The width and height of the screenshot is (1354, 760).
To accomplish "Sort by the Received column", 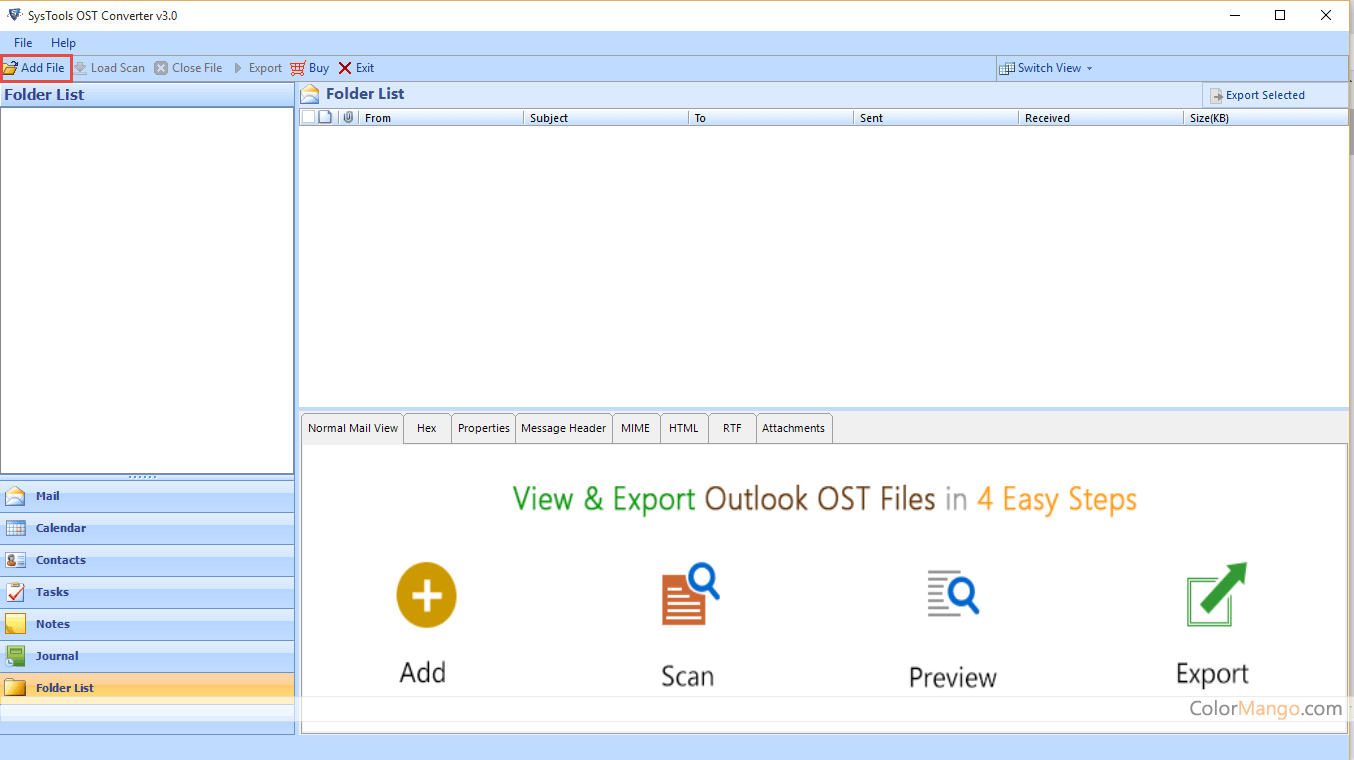I will point(1101,118).
